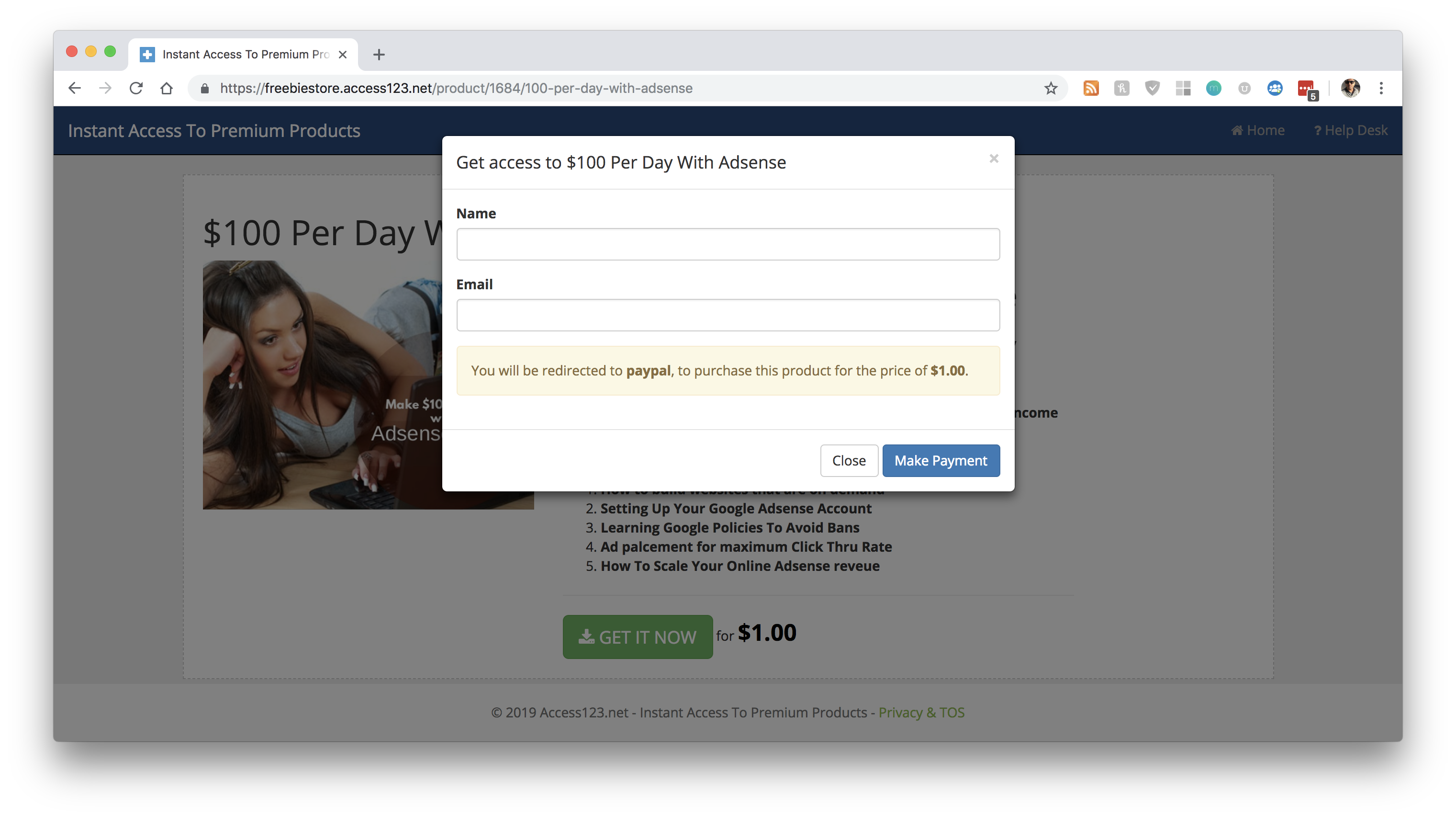Open a new browser tab
1456x818 pixels.
click(379, 54)
